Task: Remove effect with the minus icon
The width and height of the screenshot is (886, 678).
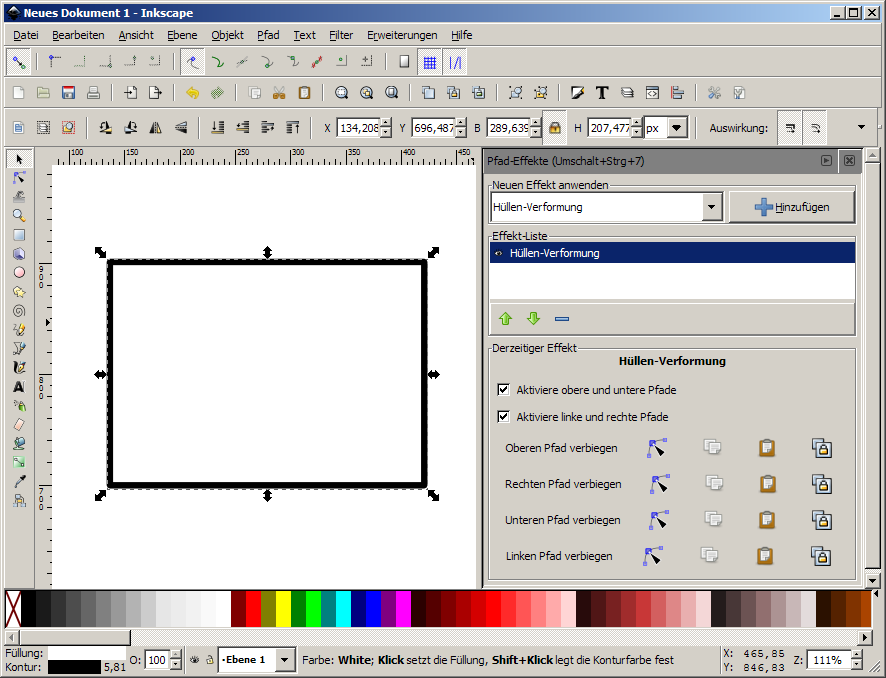Action: pyautogui.click(x=561, y=319)
